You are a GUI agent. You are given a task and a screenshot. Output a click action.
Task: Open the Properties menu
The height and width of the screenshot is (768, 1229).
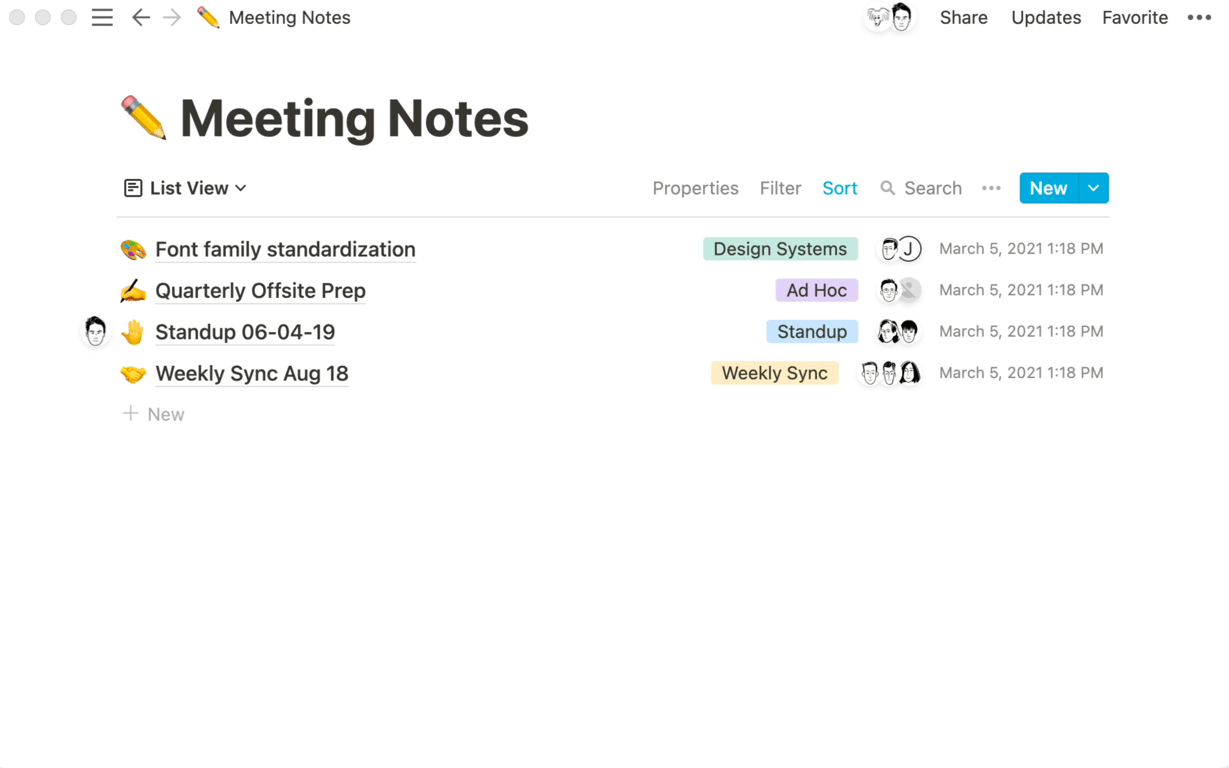click(x=695, y=188)
